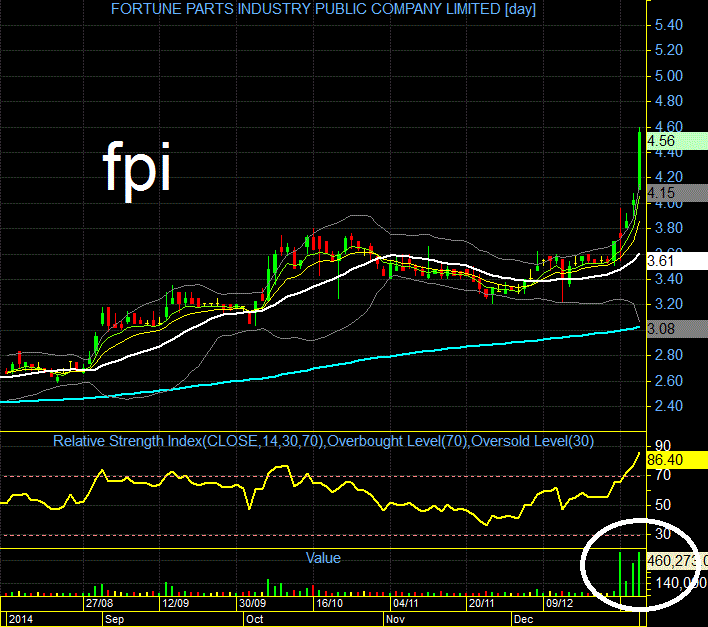Screen dimensions: 708x627
Task: Click the latest tall green candlestick
Action: pyautogui.click(x=639, y=160)
